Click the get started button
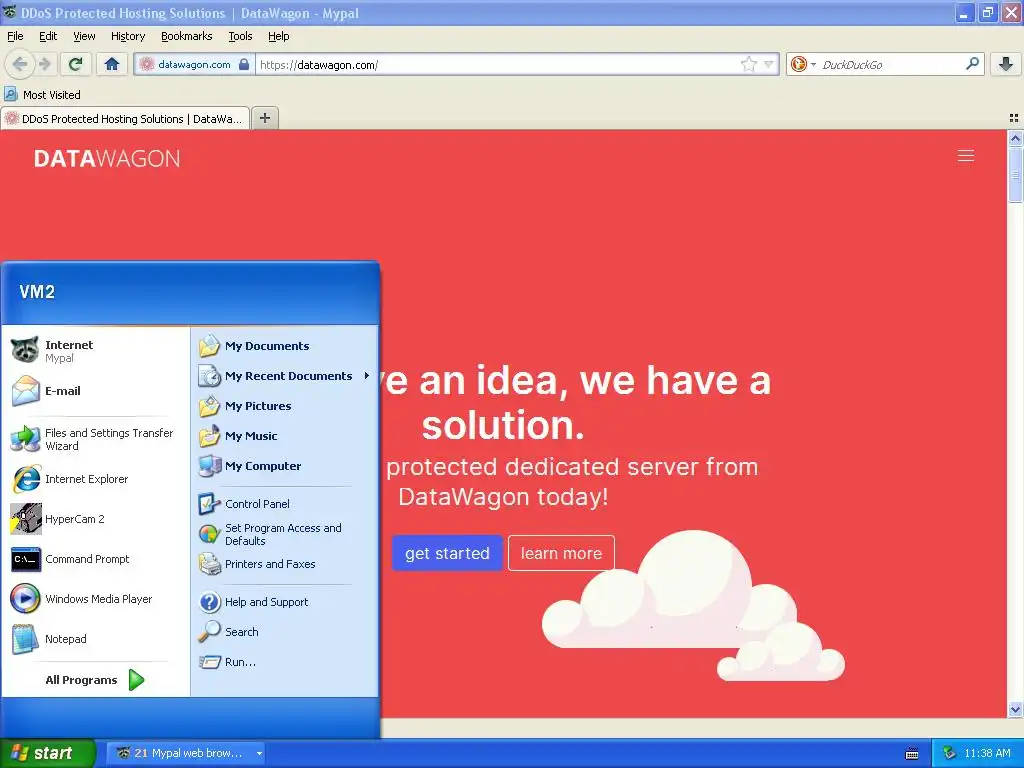The image size is (1024, 768). [447, 553]
